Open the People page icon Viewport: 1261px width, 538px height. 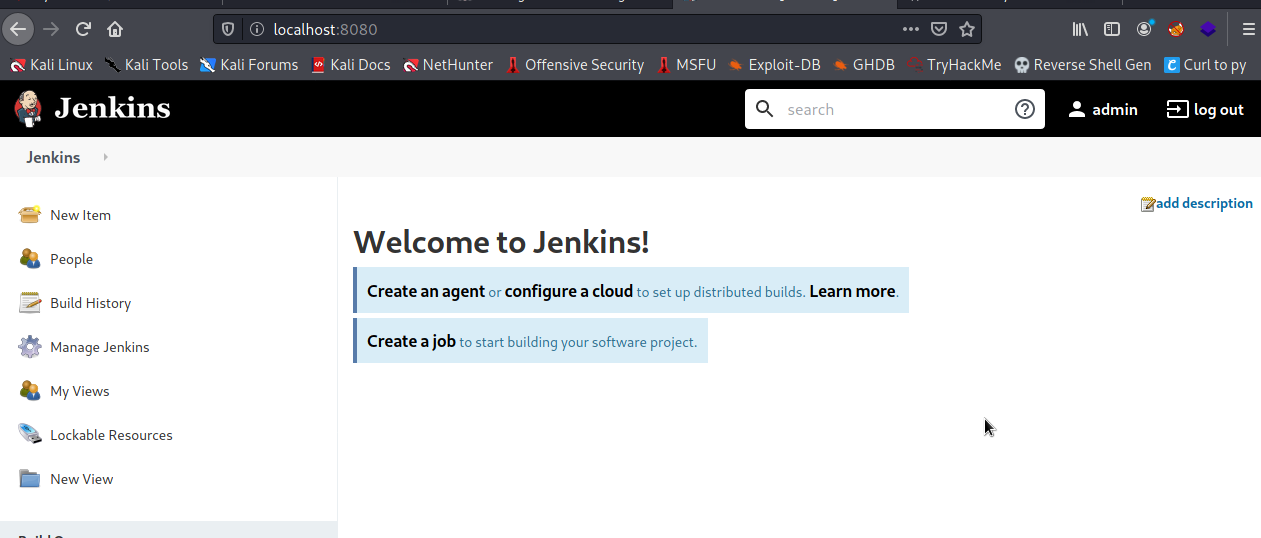30,259
